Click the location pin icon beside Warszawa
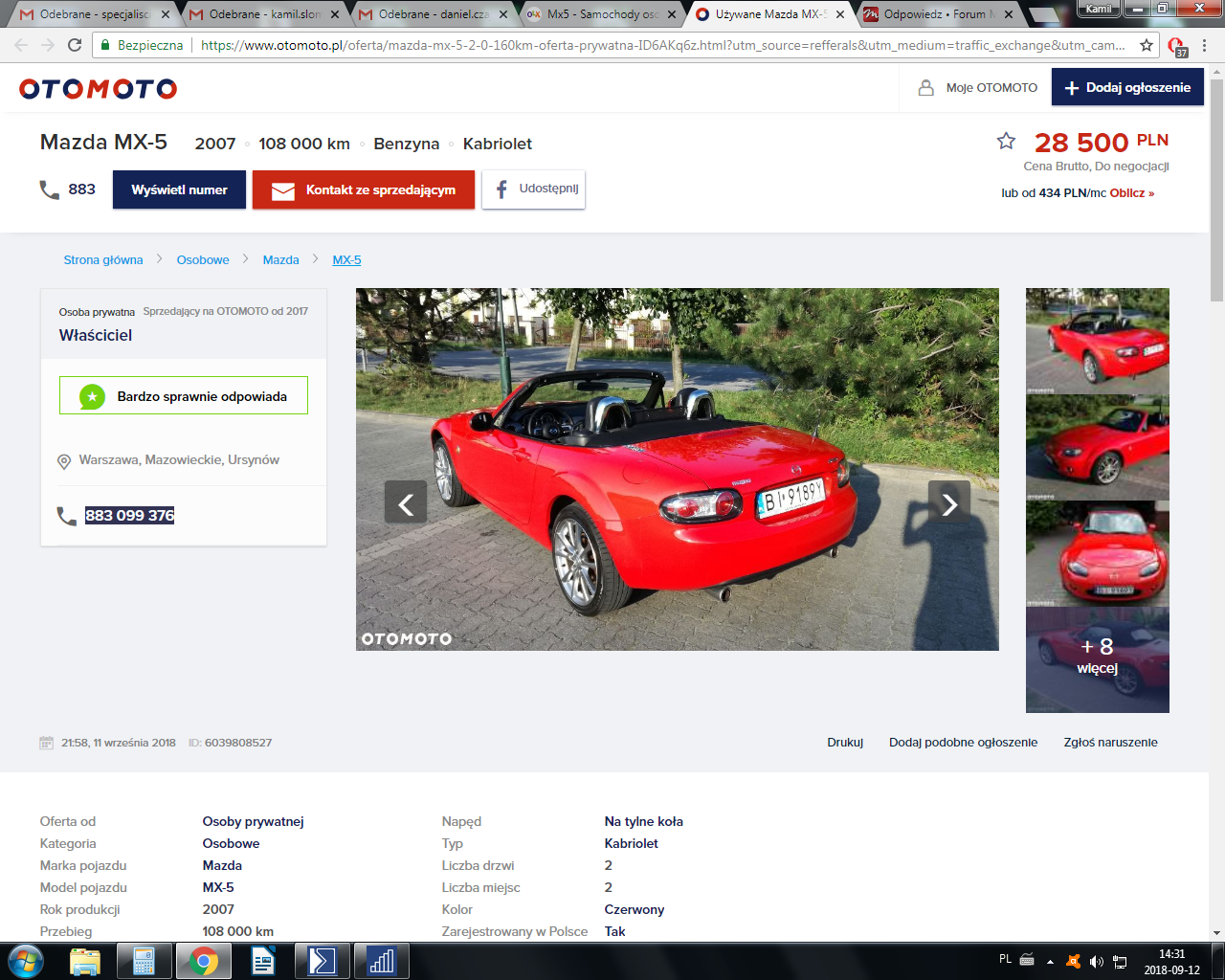 point(64,461)
